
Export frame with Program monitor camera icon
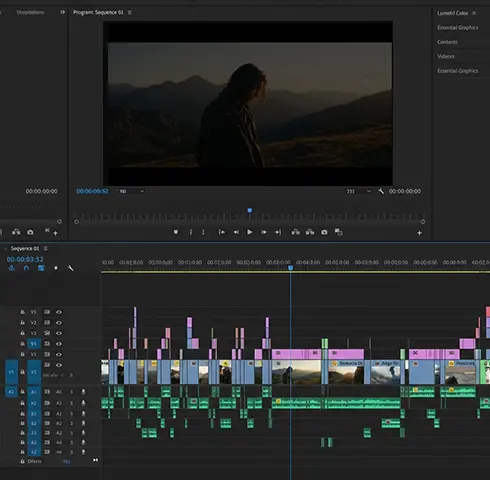click(324, 232)
